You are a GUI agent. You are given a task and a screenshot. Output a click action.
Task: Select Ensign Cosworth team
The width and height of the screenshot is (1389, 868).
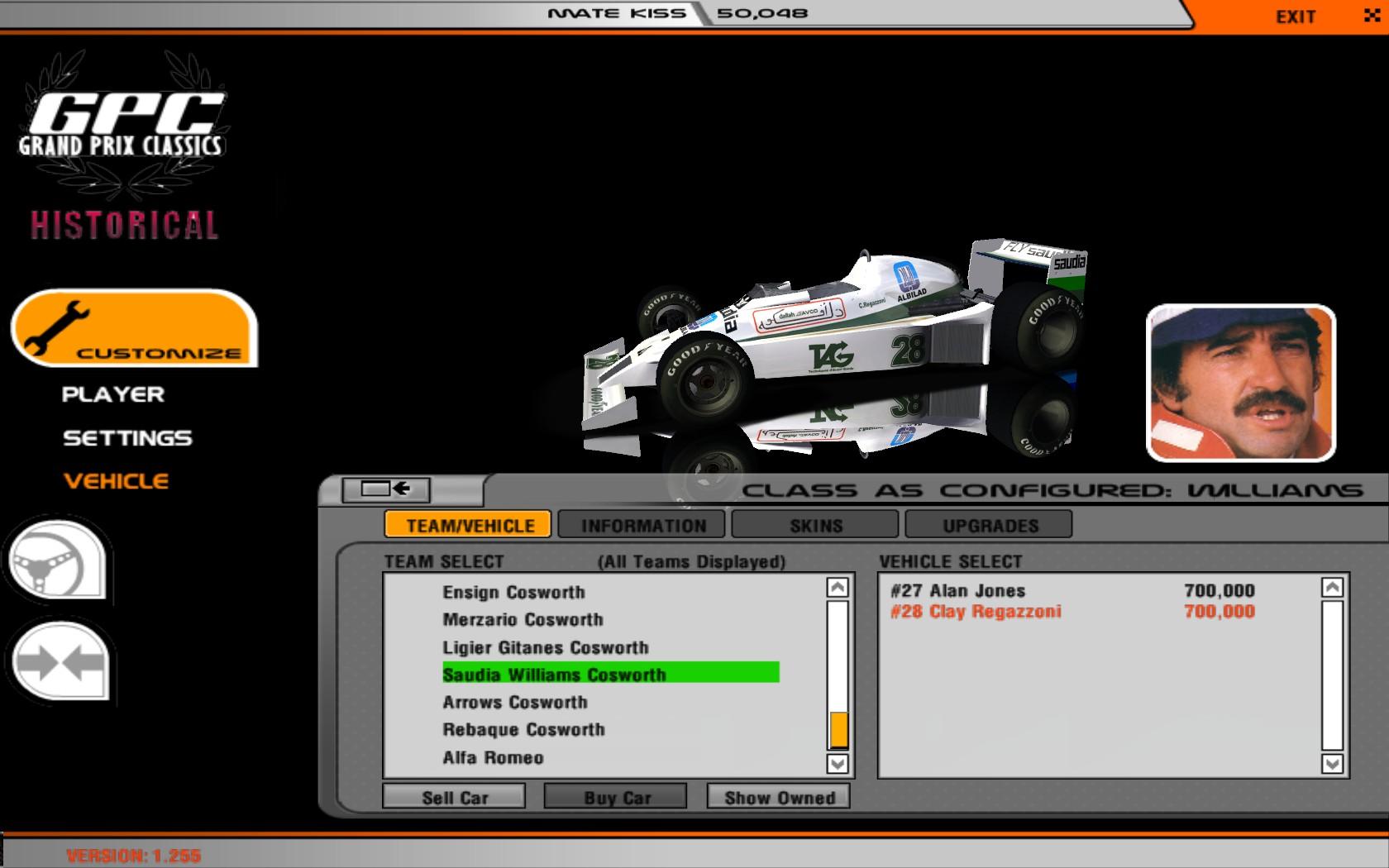[x=610, y=592]
